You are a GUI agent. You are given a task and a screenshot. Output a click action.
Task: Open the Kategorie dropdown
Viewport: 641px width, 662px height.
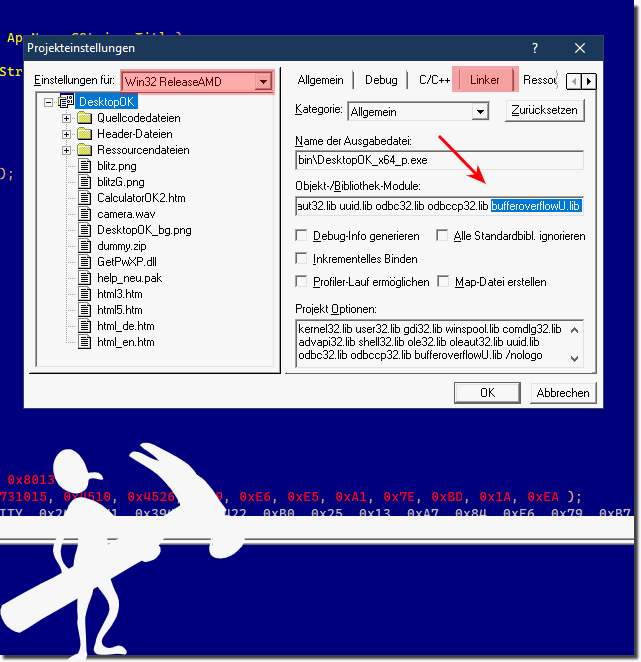click(x=480, y=112)
